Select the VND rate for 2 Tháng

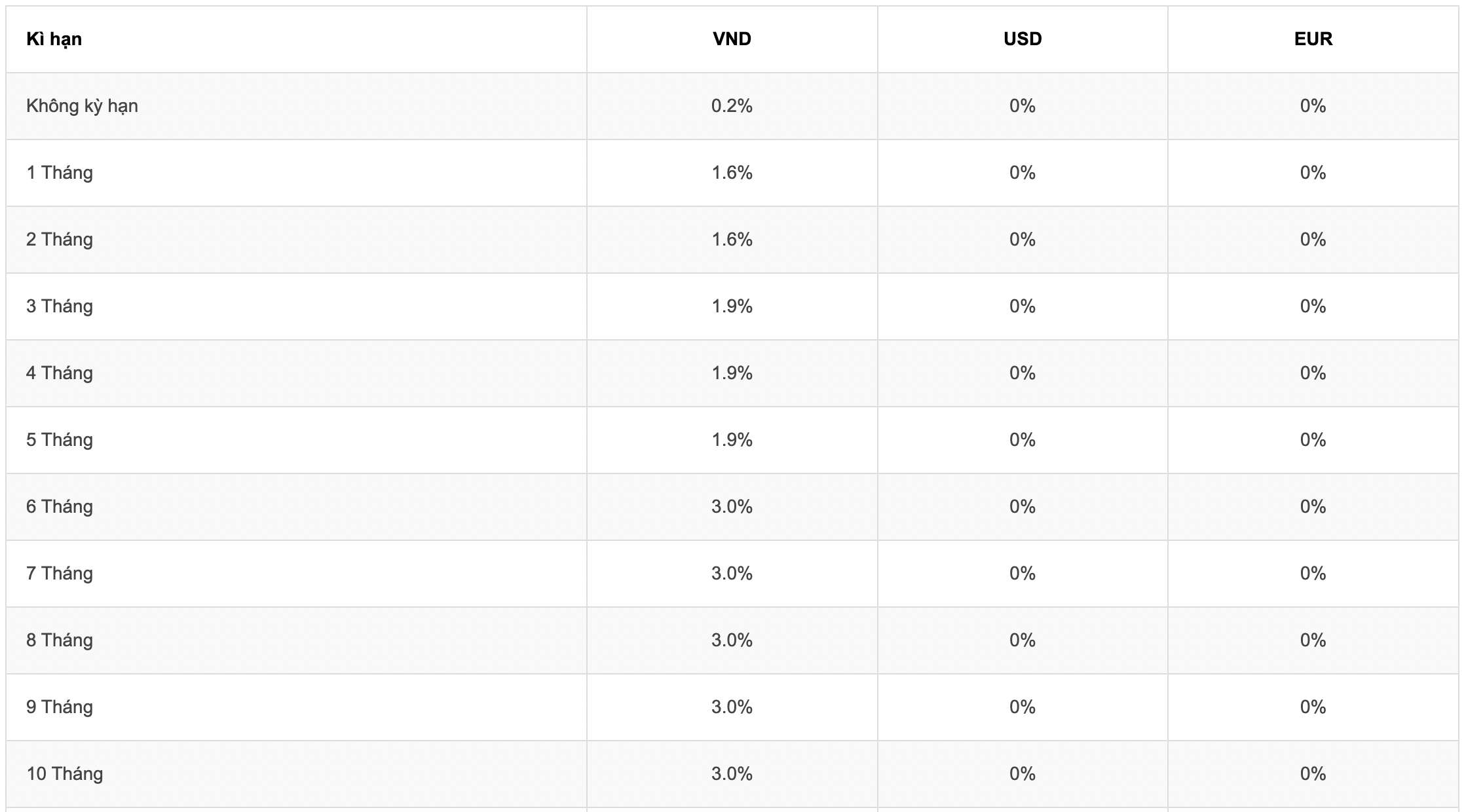pyautogui.click(x=732, y=240)
